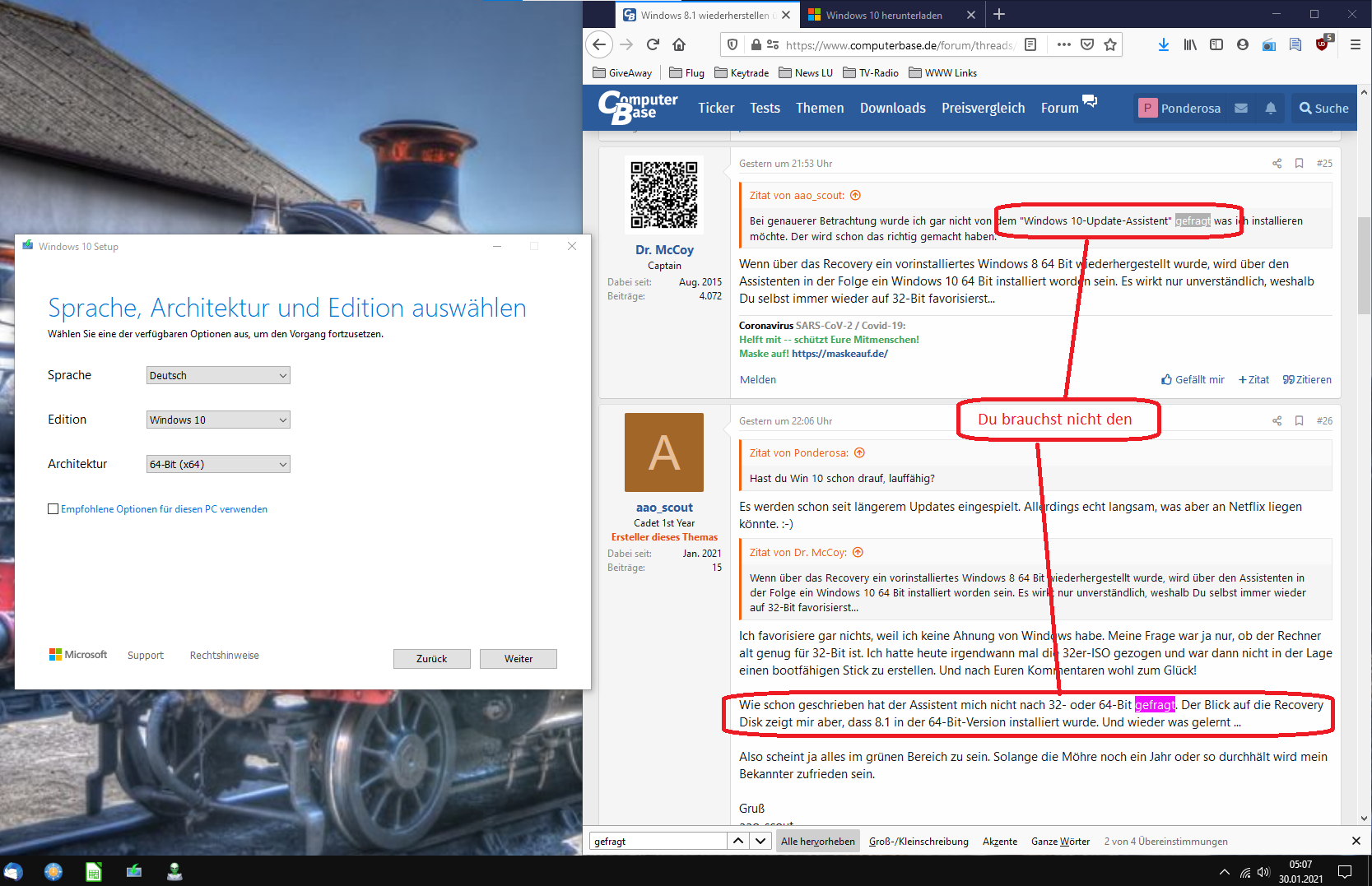Click Zitieren on post #25
This screenshot has height=886, width=1372.
point(1307,379)
